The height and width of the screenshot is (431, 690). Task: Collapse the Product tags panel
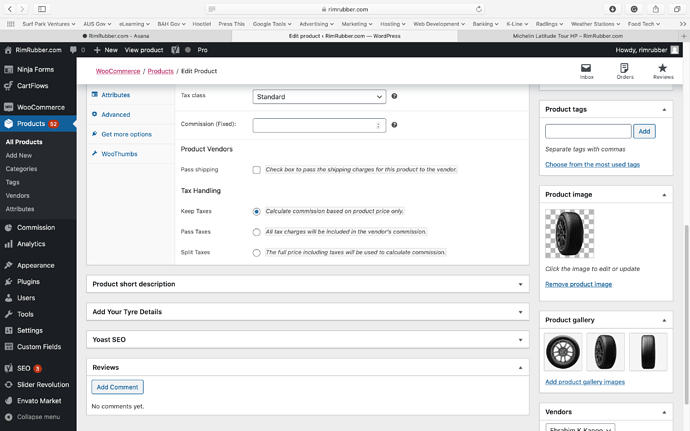pos(664,110)
